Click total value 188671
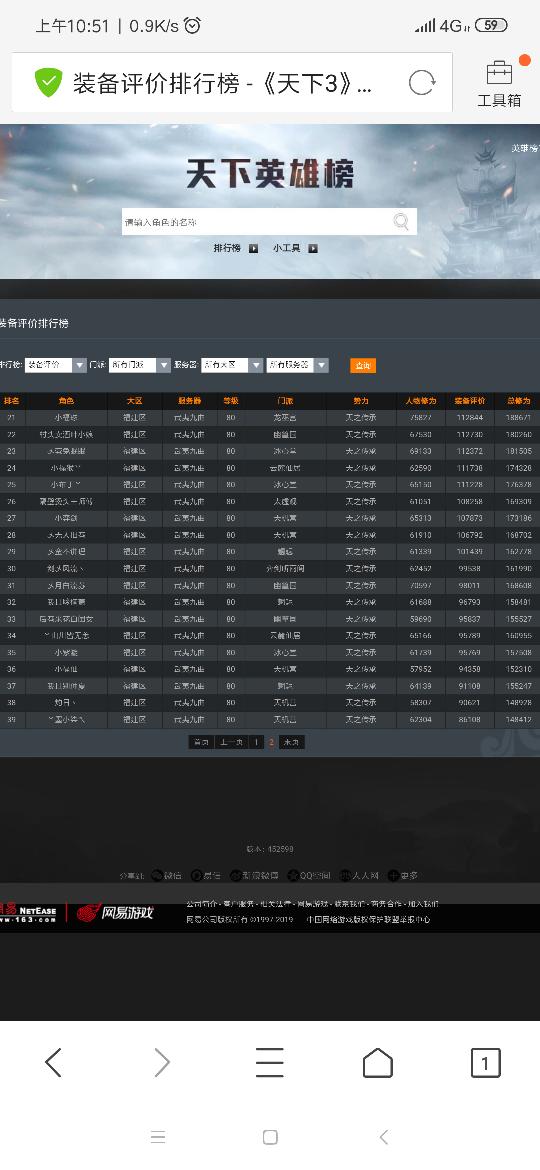The width and height of the screenshot is (540, 1170). click(x=518, y=418)
